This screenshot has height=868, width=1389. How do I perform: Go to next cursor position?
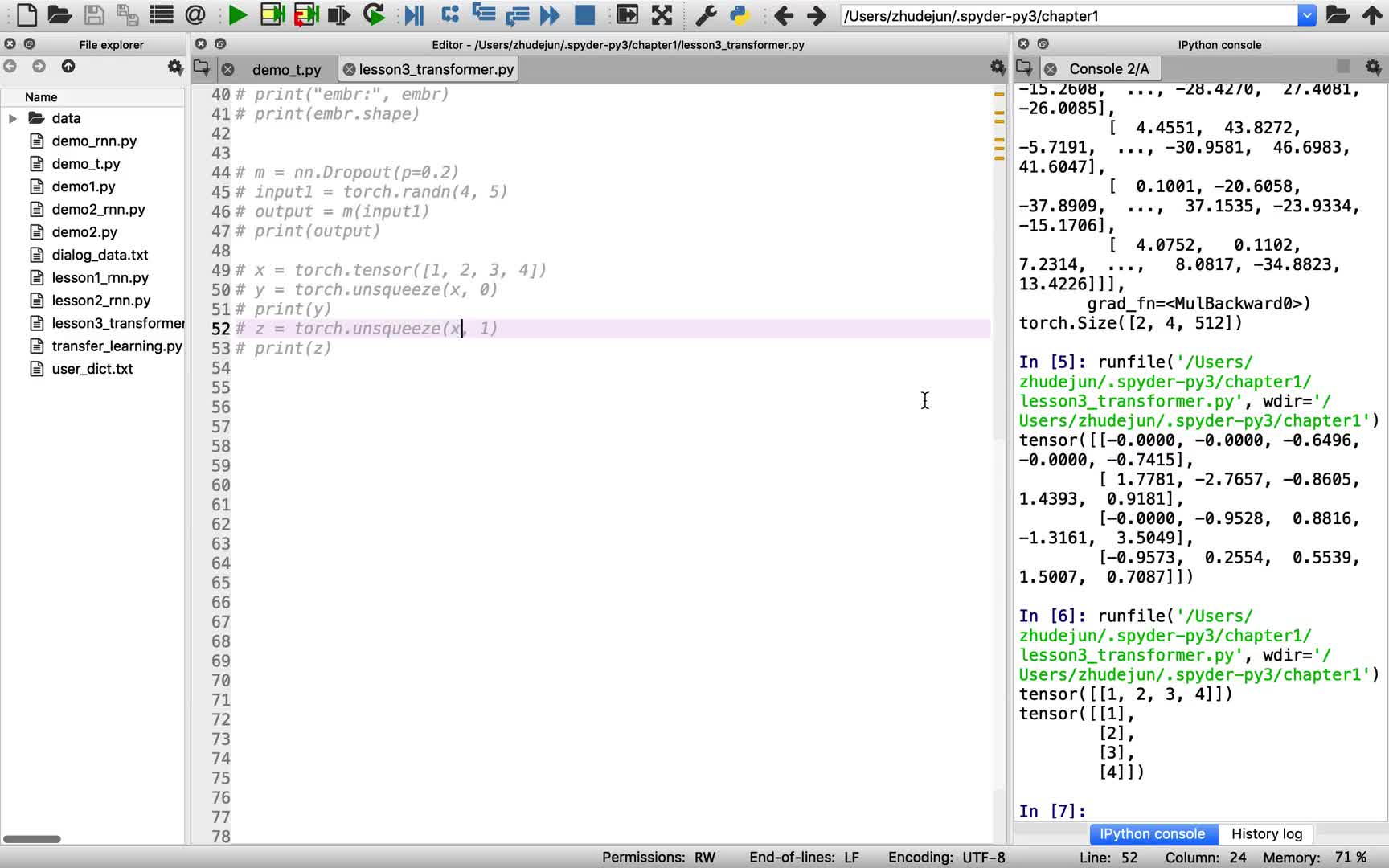tap(816, 14)
